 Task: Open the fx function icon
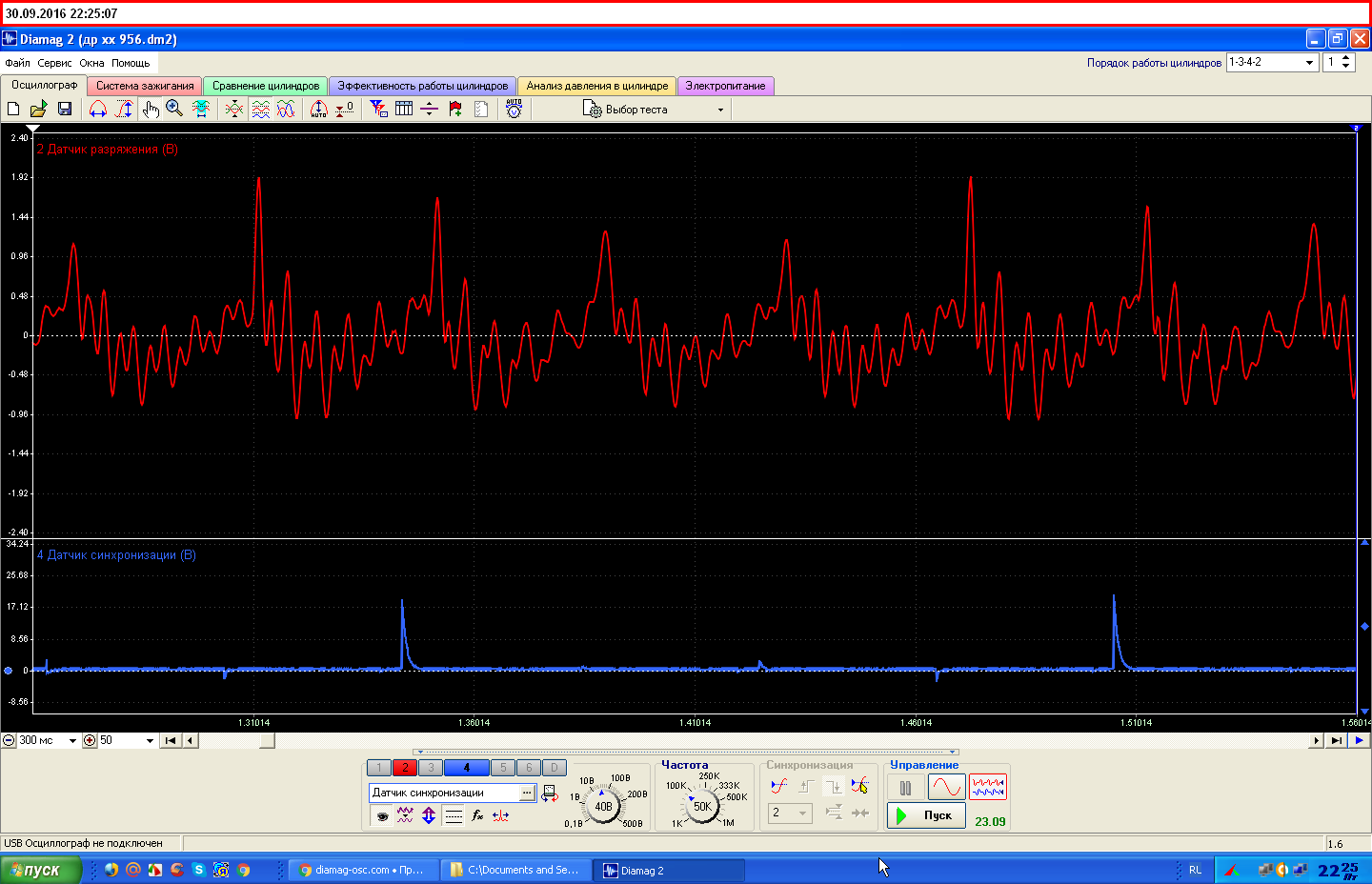477,815
